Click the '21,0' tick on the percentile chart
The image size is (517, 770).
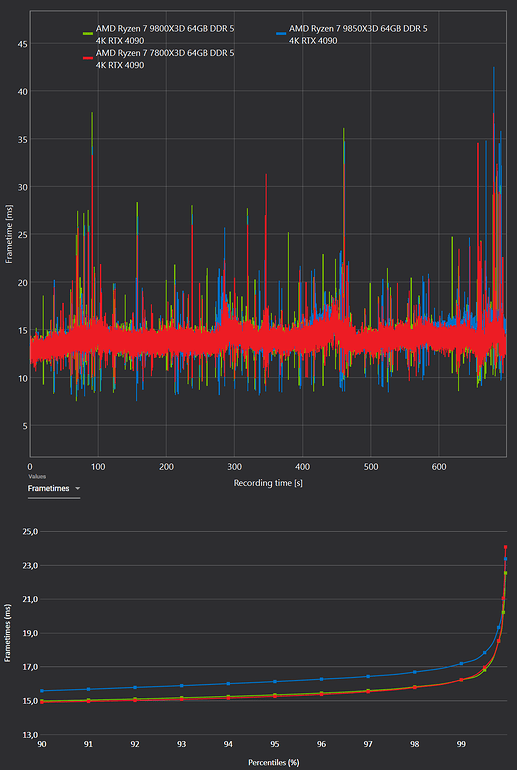point(30,599)
